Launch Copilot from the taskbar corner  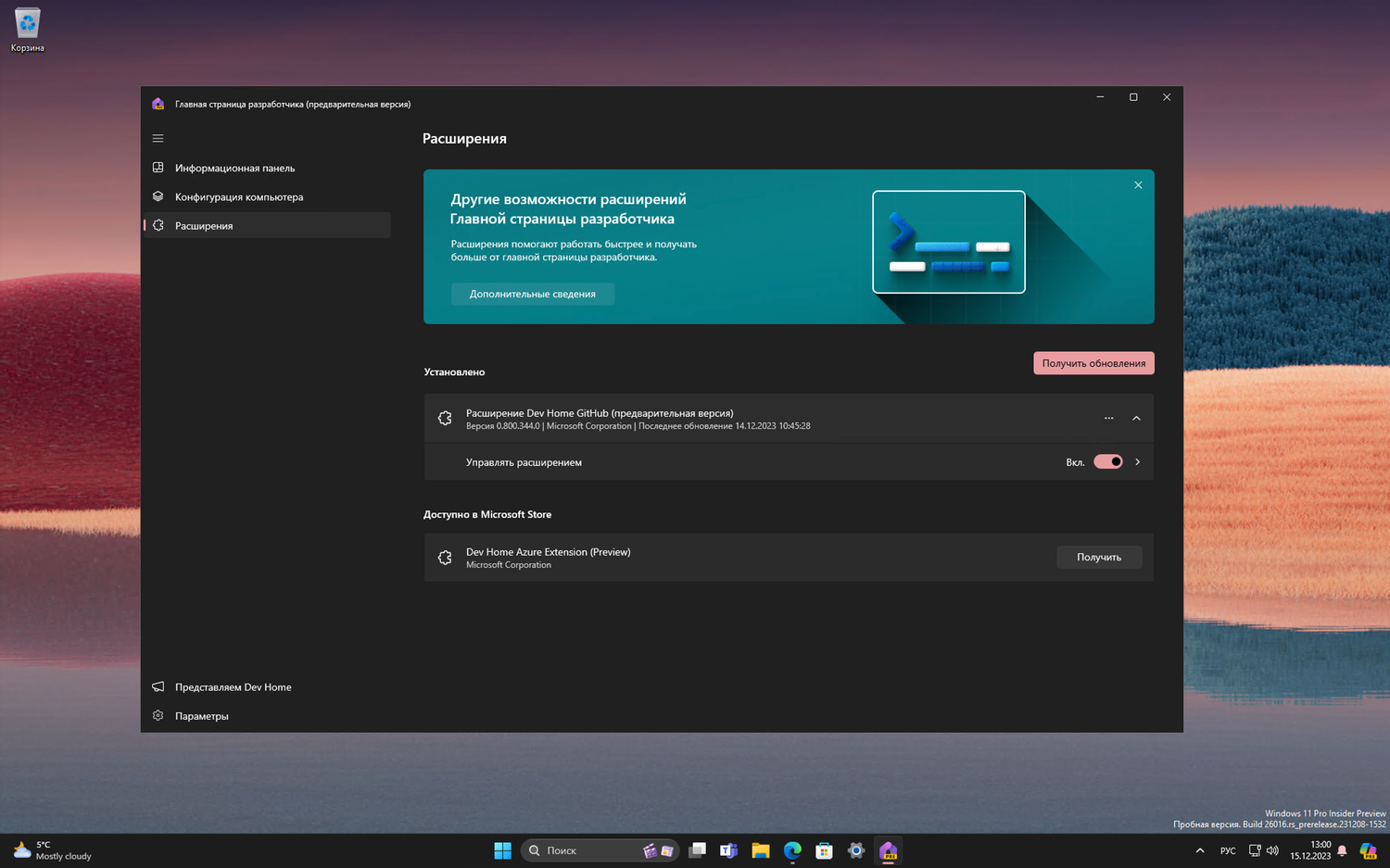coord(1369,850)
